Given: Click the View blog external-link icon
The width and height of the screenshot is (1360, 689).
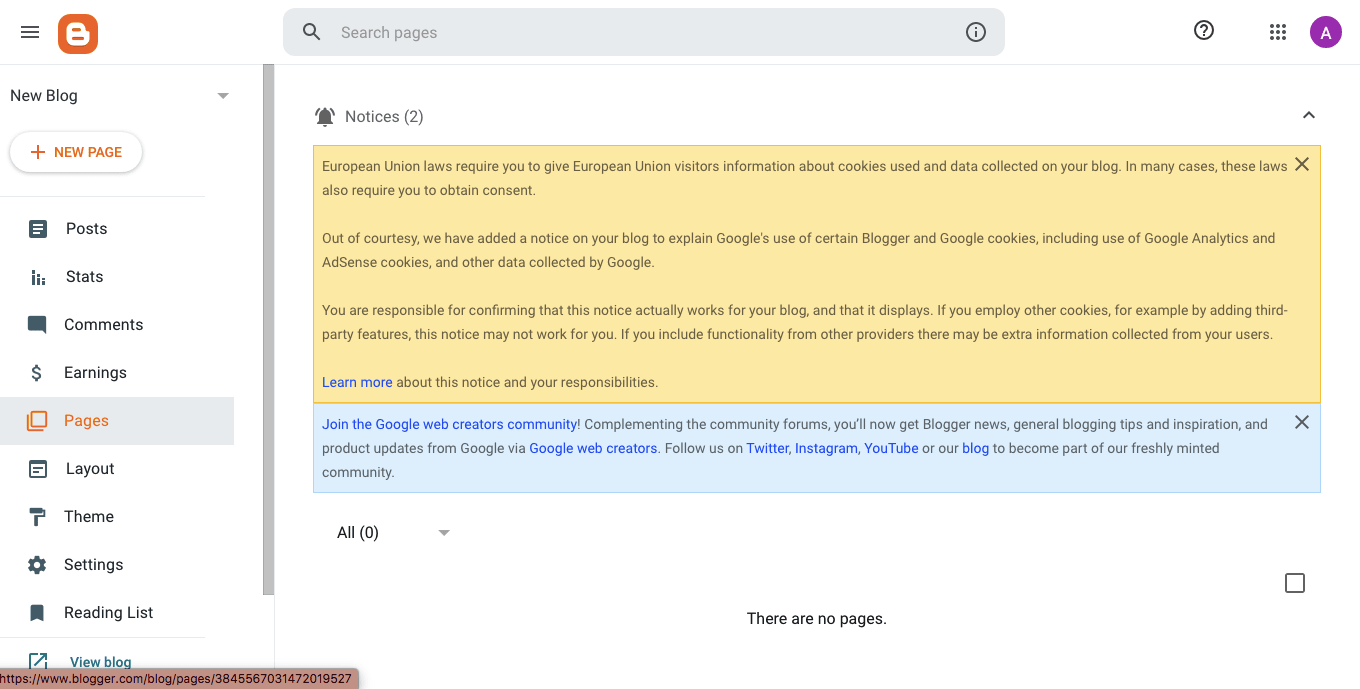Looking at the screenshot, I should (x=38, y=662).
